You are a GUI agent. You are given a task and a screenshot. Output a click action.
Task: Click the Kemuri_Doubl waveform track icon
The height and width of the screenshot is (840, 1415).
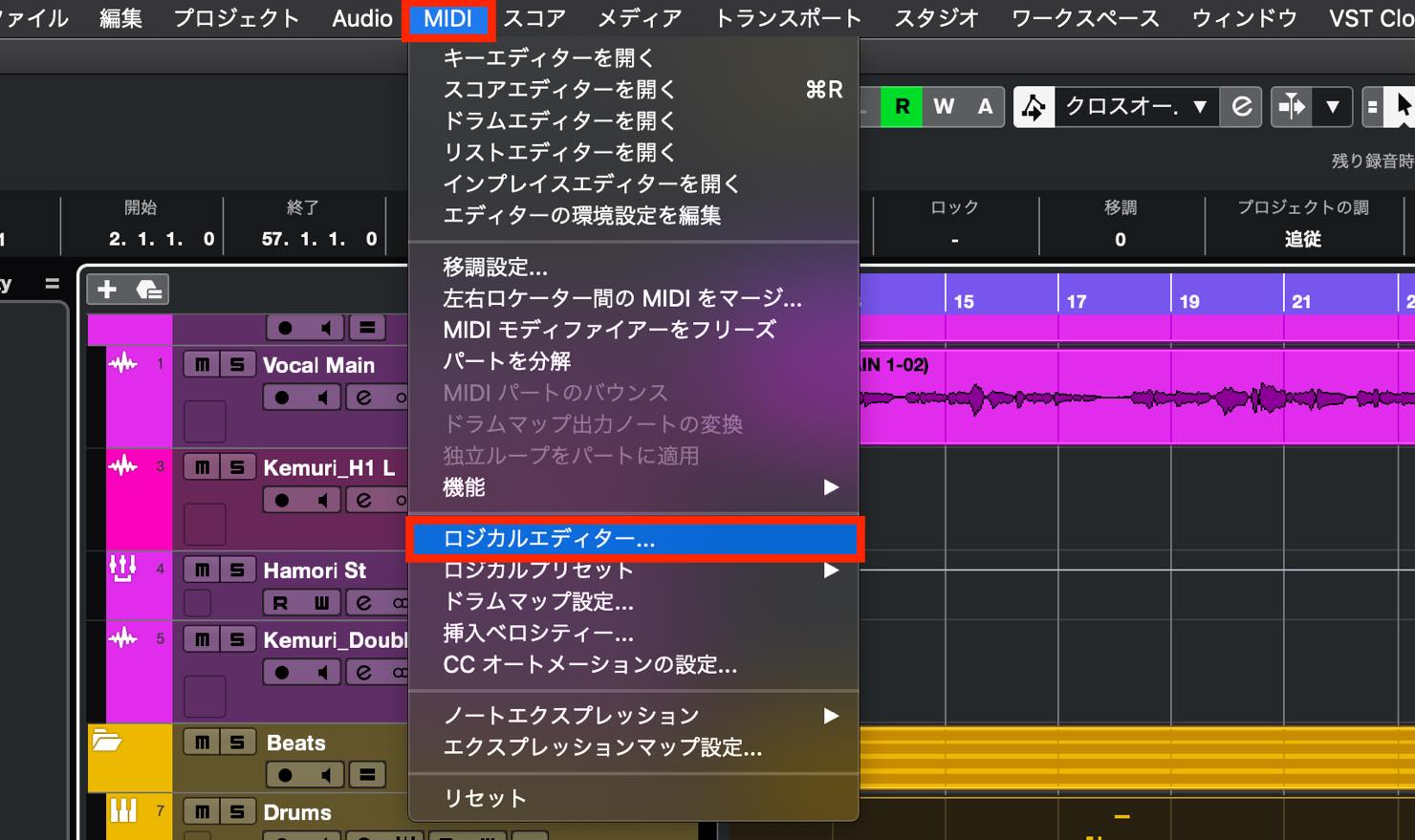click(x=123, y=638)
